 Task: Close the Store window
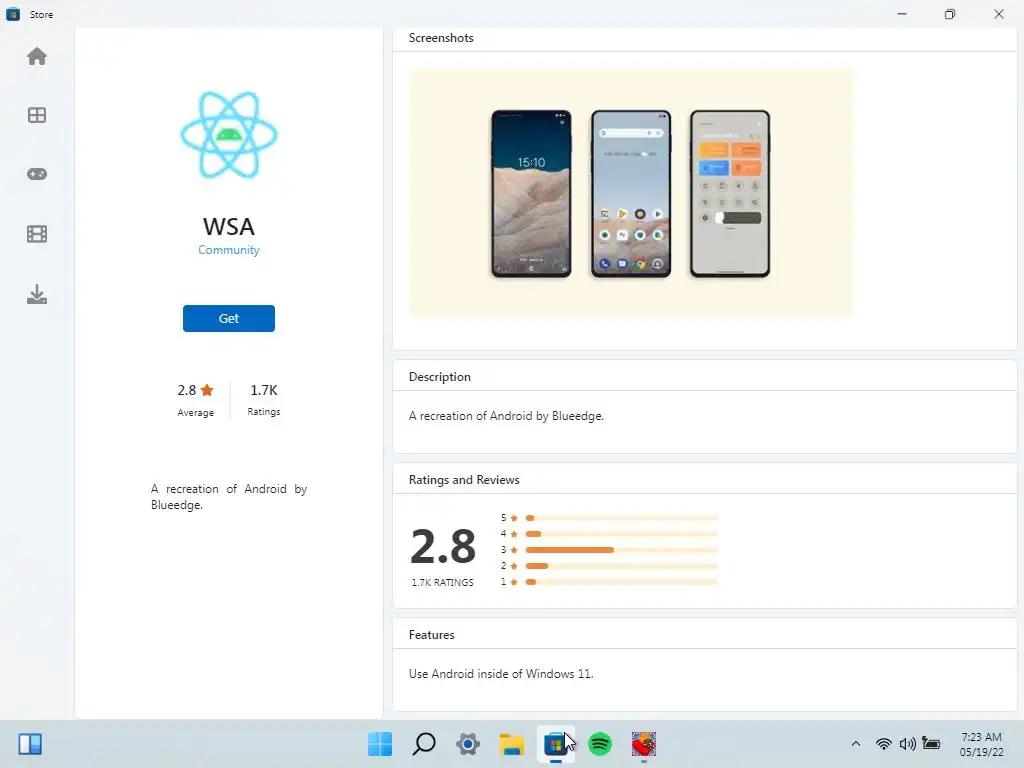tap(999, 14)
